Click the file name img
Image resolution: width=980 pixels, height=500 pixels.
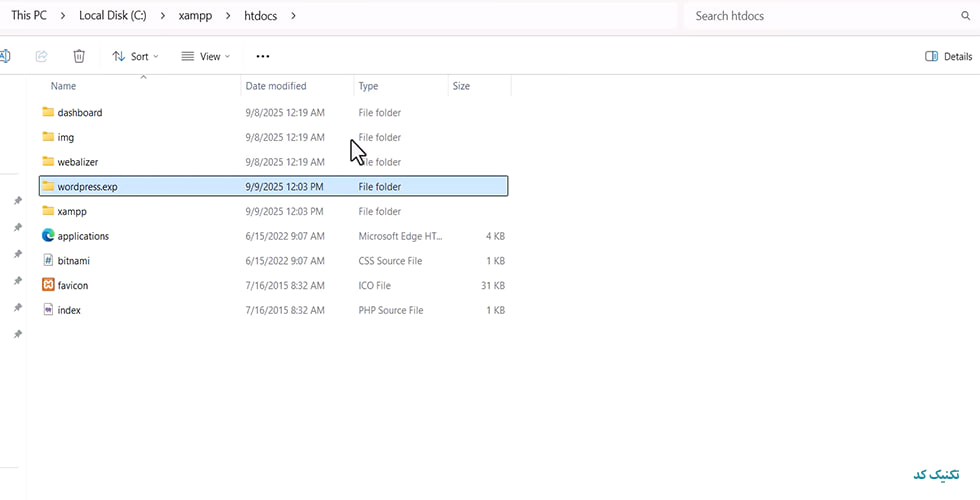coord(66,137)
